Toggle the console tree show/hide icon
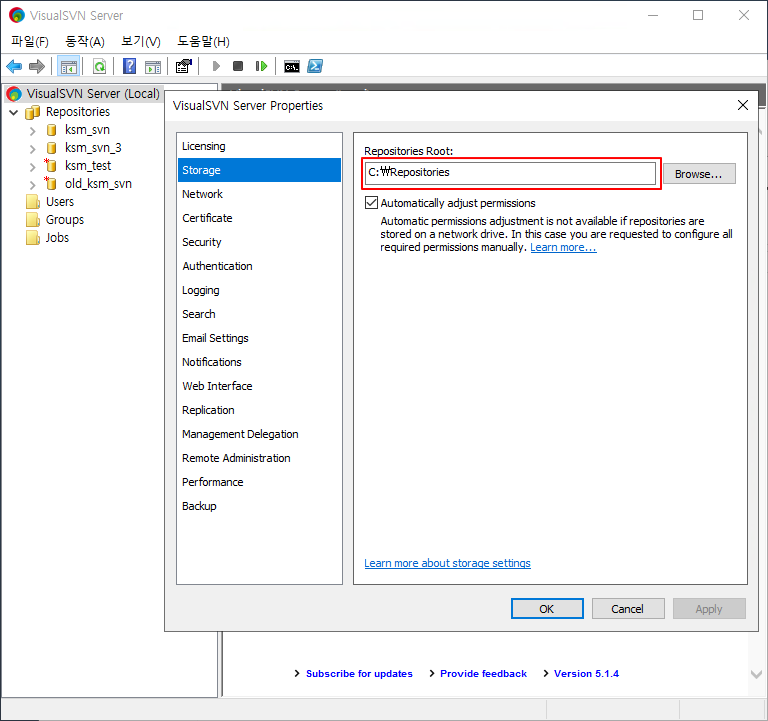The width and height of the screenshot is (768, 721). pos(69,66)
